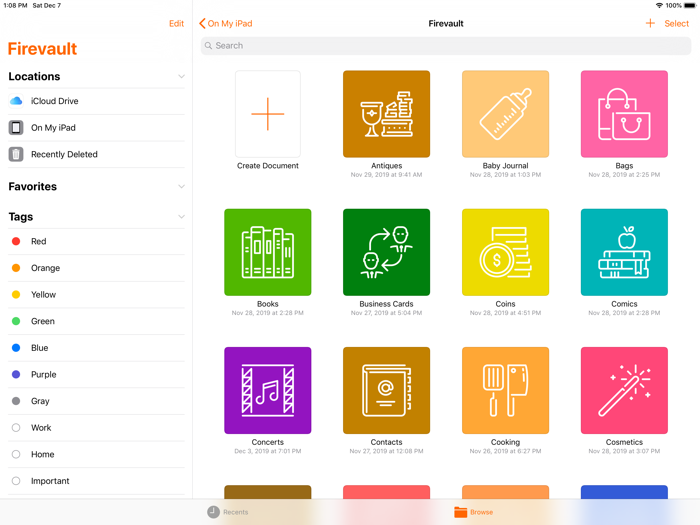Collapse the Tags section
Image resolution: width=700 pixels, height=525 pixels.
coord(181,217)
